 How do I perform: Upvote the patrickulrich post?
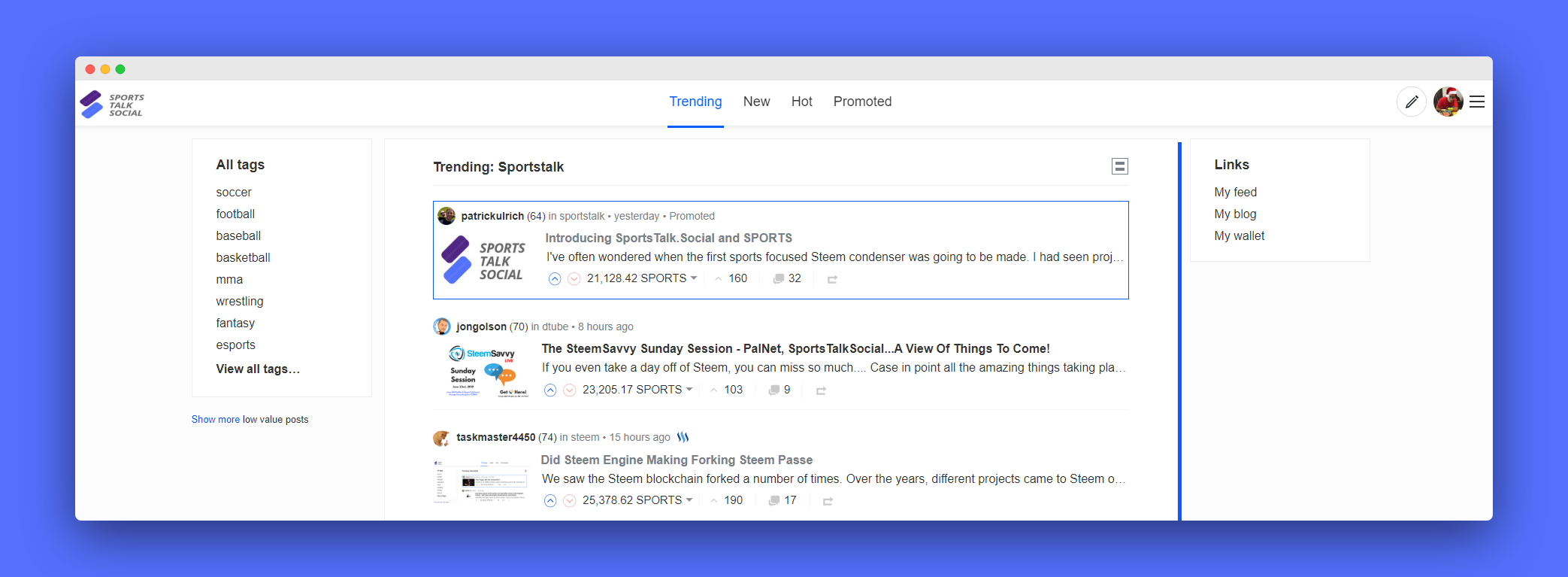coord(555,279)
